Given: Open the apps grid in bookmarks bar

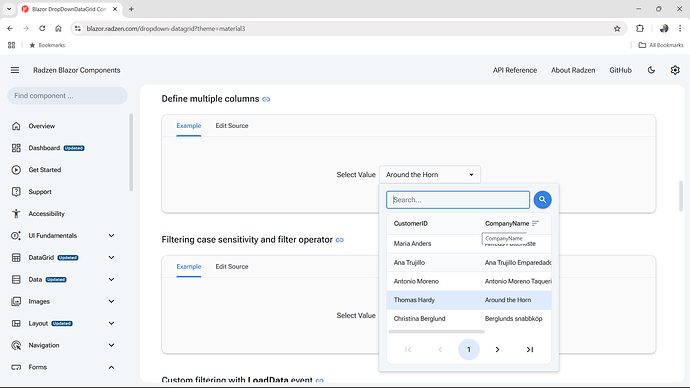Looking at the screenshot, I should [11, 45].
